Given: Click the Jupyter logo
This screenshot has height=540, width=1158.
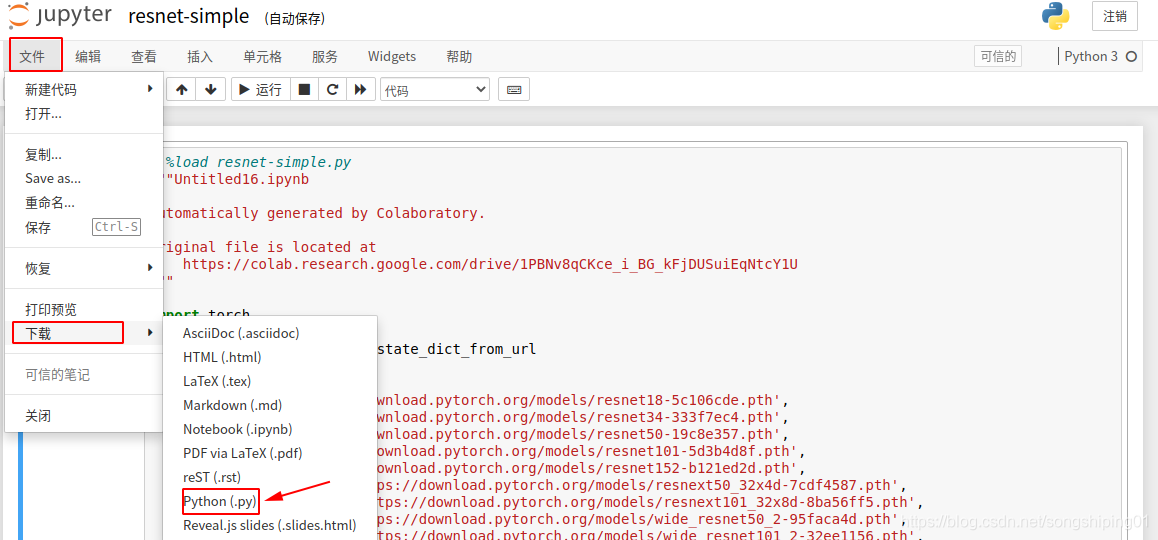Looking at the screenshot, I should [x=59, y=16].
